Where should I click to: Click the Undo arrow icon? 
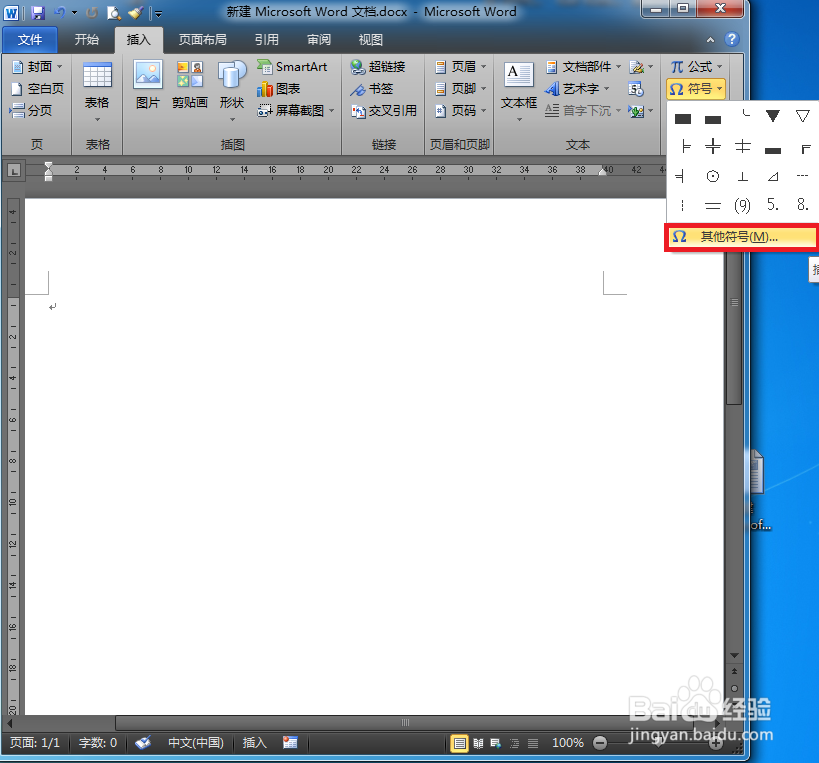(x=60, y=13)
